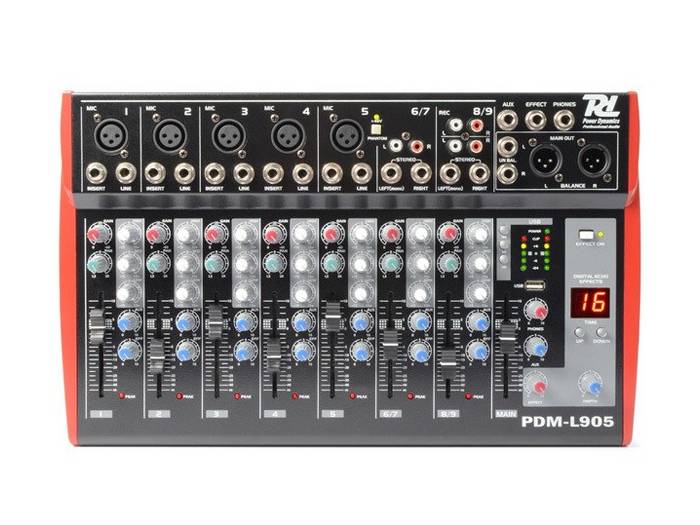Select the channel 5 LINE jack
The image size is (700, 525).
[362, 174]
